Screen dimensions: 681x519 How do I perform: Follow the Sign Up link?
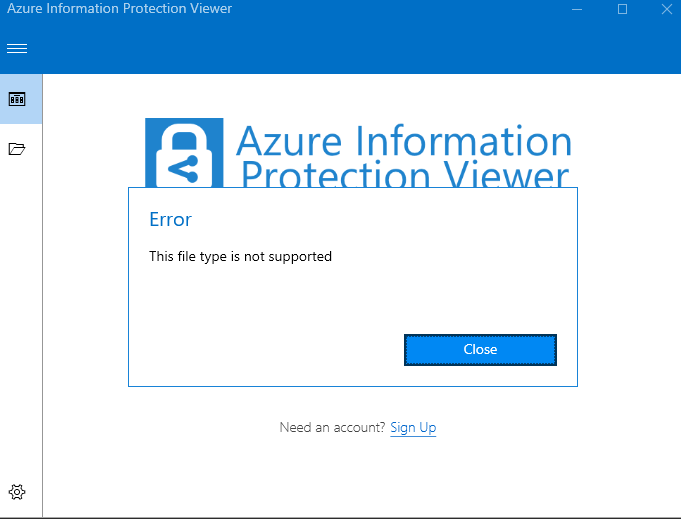413,428
